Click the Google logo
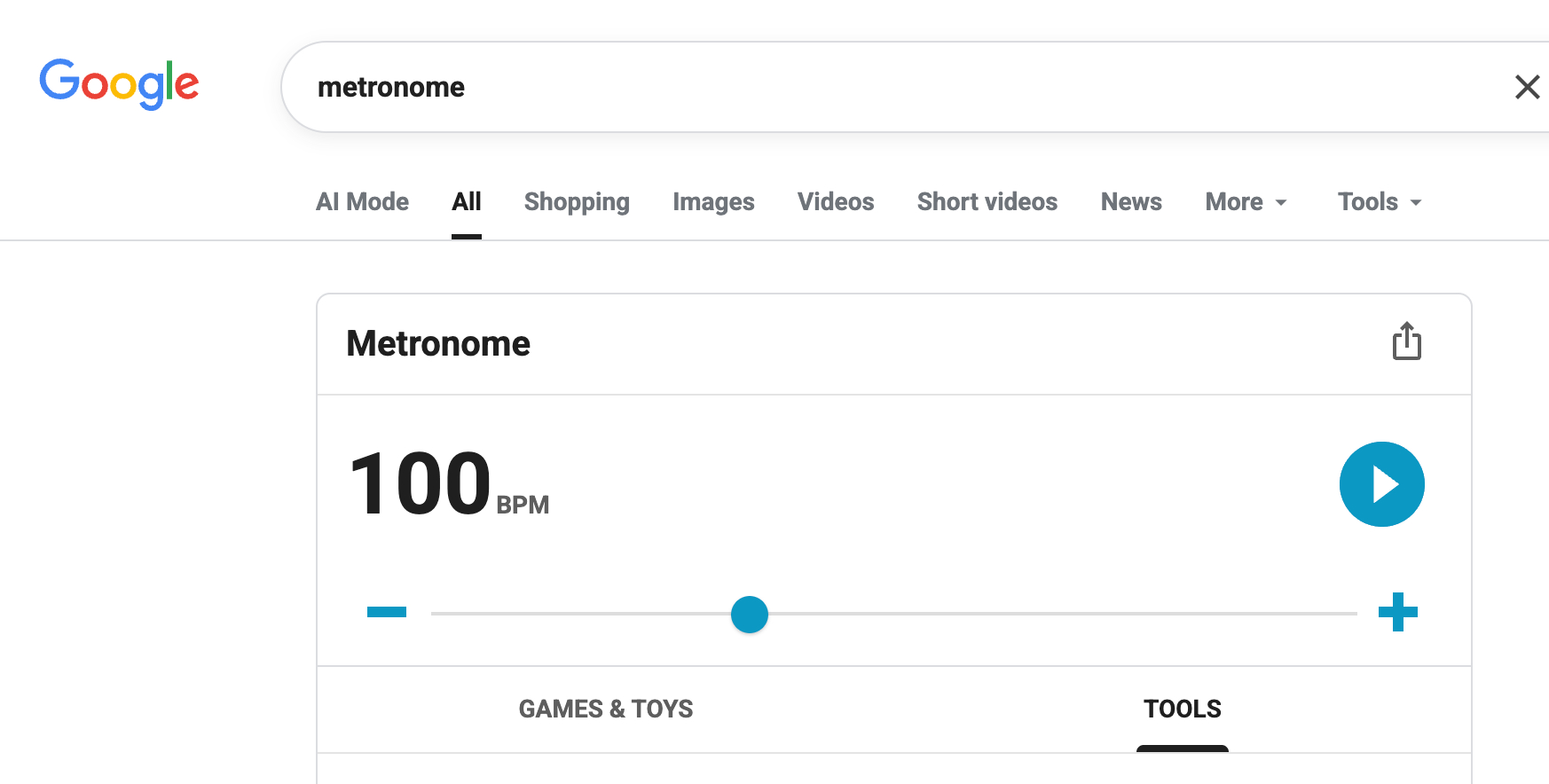 [x=119, y=84]
